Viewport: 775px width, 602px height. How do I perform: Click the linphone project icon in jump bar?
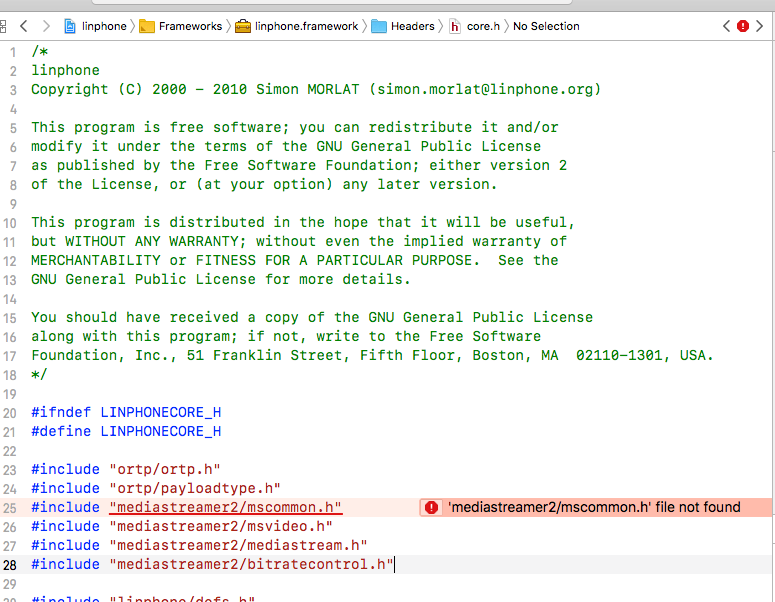click(70, 26)
